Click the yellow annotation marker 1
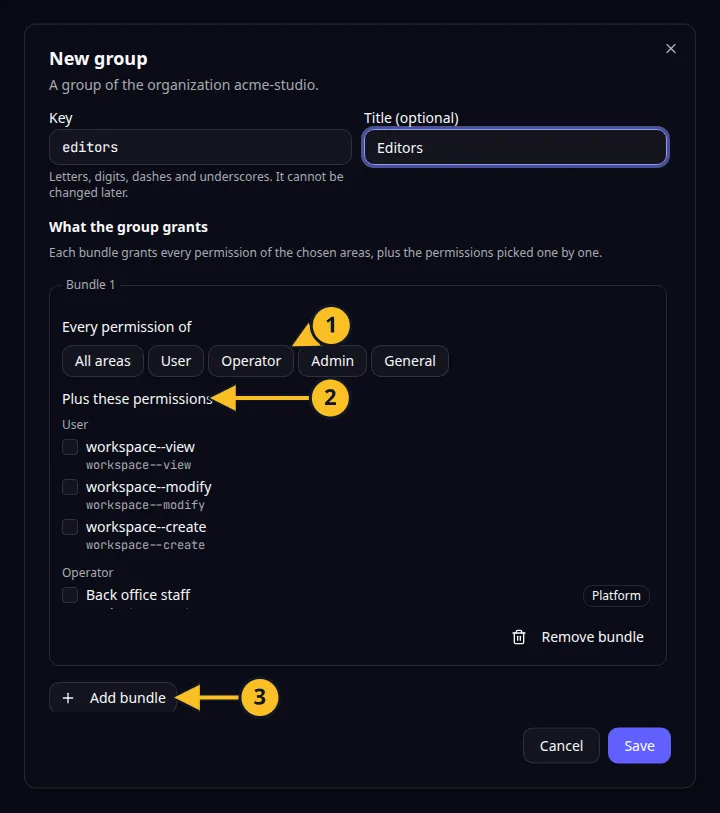 [331, 326]
